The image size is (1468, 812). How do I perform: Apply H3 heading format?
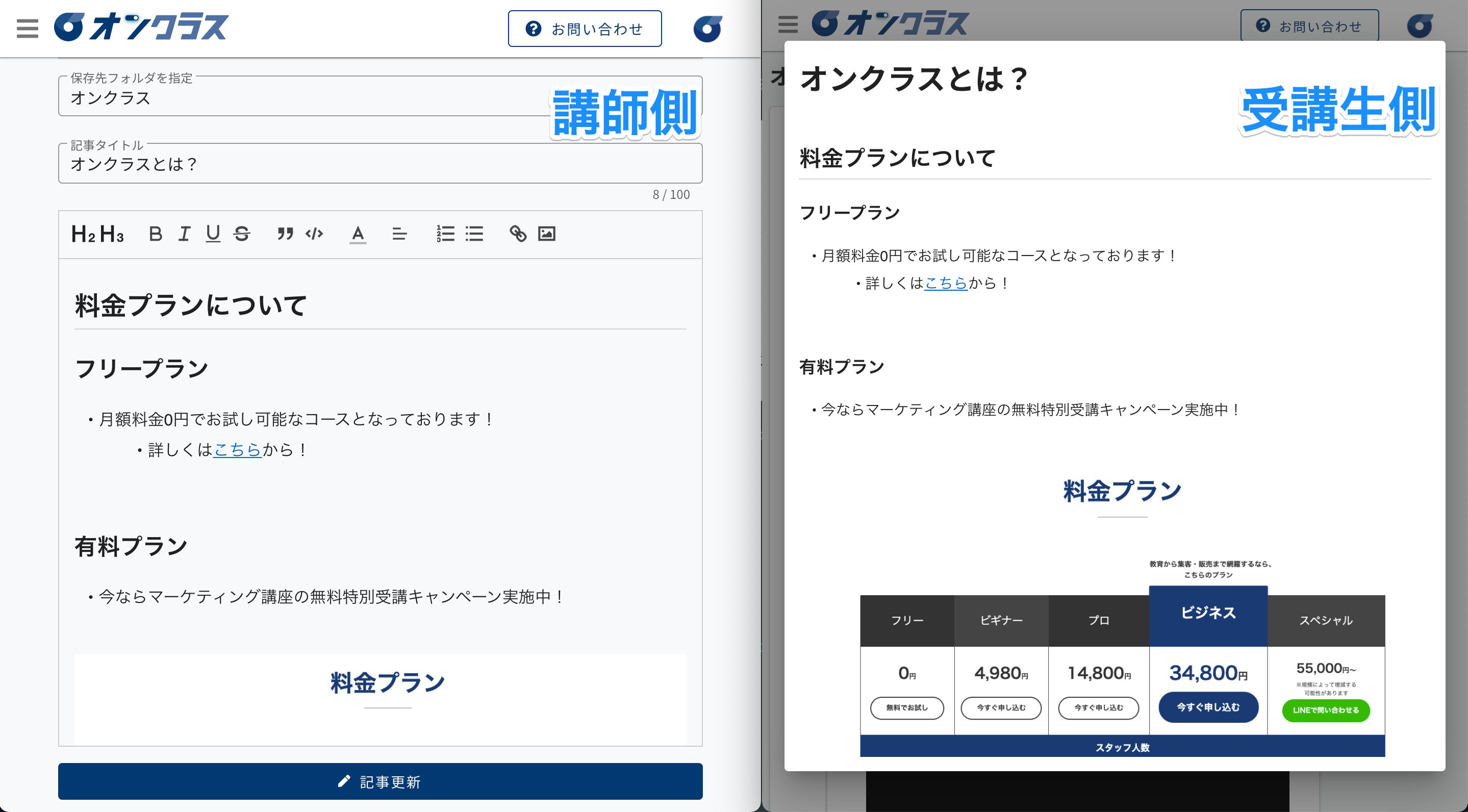pyautogui.click(x=112, y=234)
